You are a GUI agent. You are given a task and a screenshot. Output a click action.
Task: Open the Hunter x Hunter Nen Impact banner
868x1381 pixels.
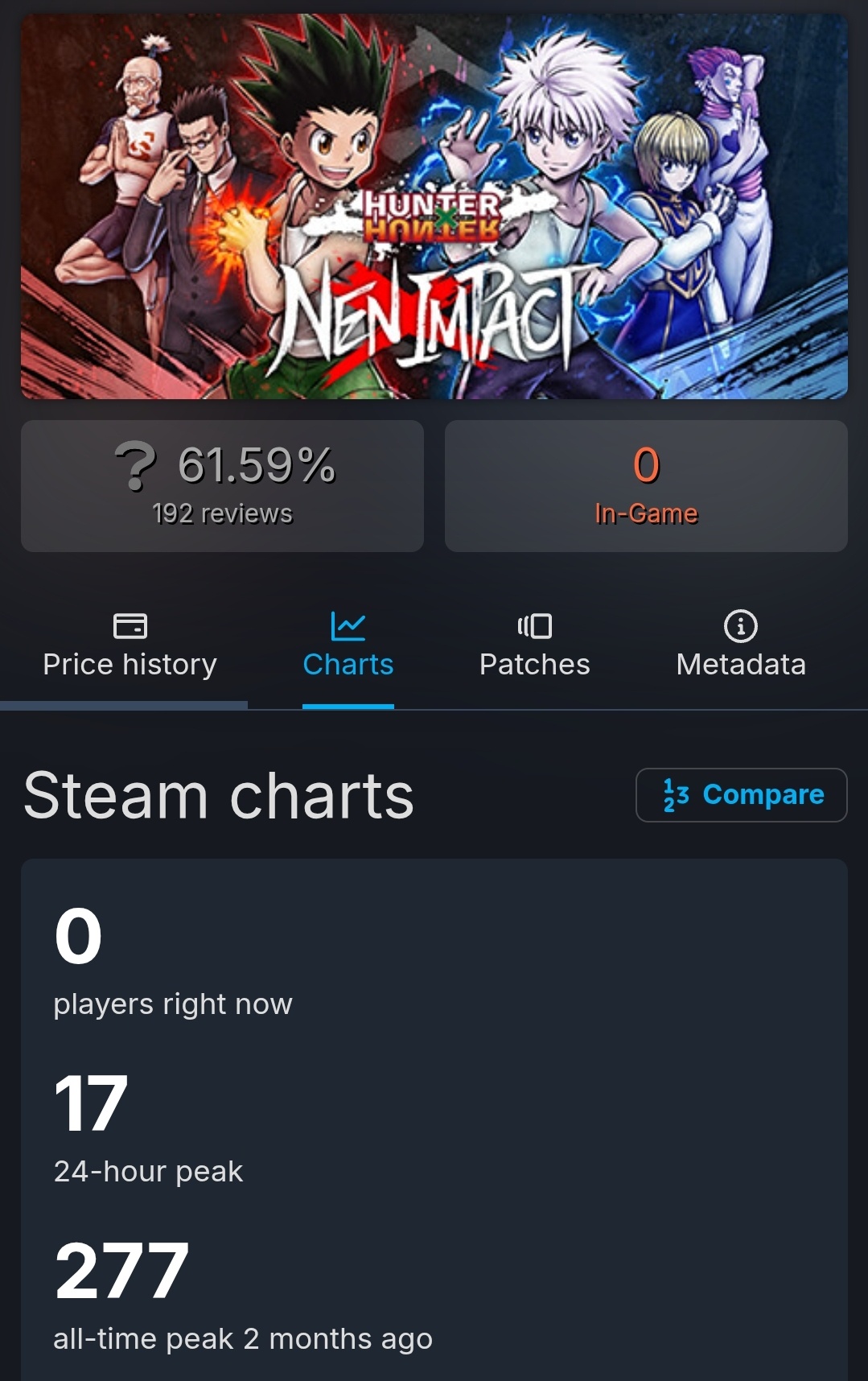point(434,207)
